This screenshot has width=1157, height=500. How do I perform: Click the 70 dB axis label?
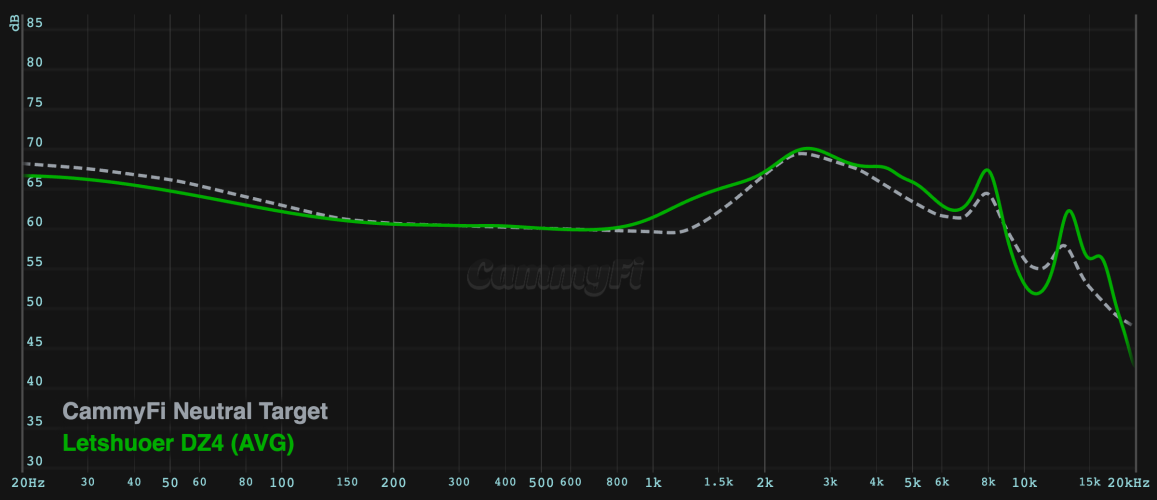coord(35,142)
